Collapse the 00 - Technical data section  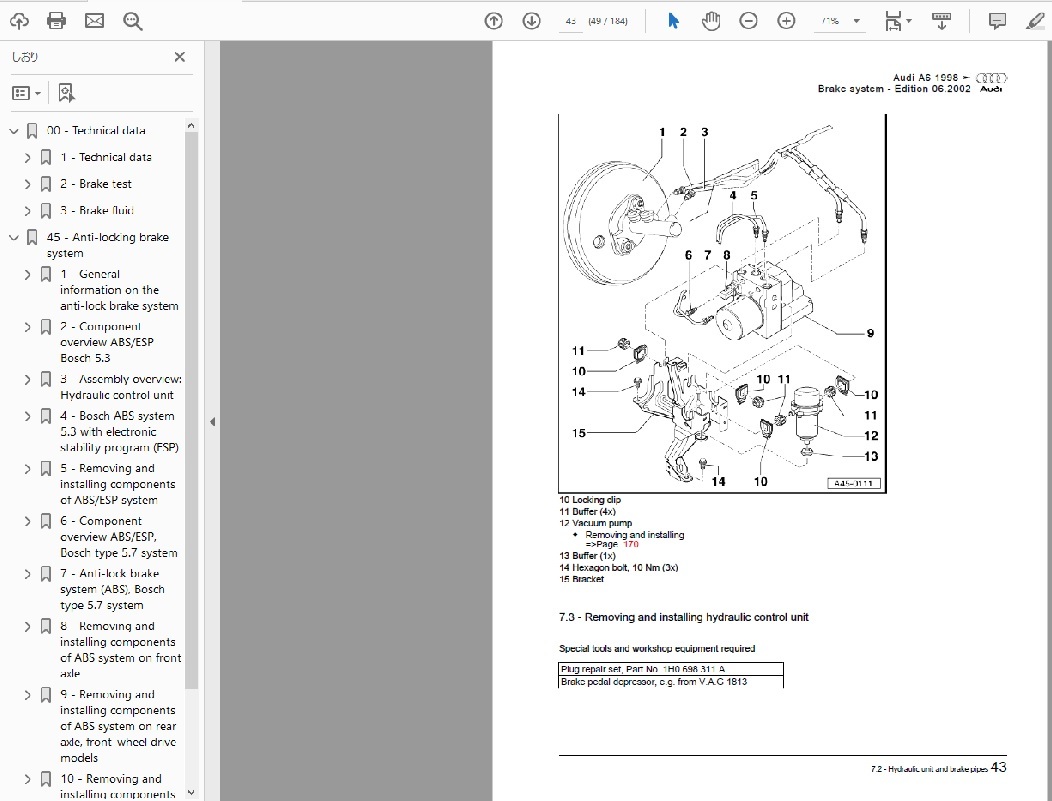click(13, 131)
